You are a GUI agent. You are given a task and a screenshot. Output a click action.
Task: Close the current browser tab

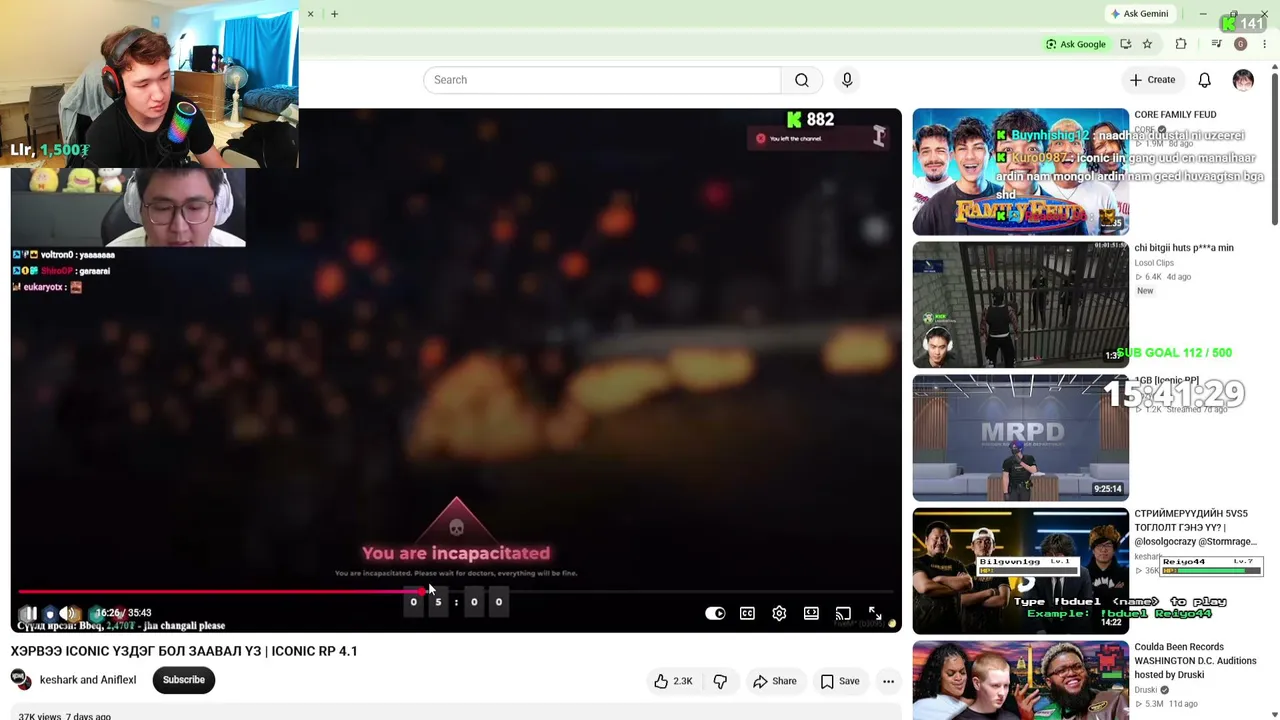(x=310, y=14)
